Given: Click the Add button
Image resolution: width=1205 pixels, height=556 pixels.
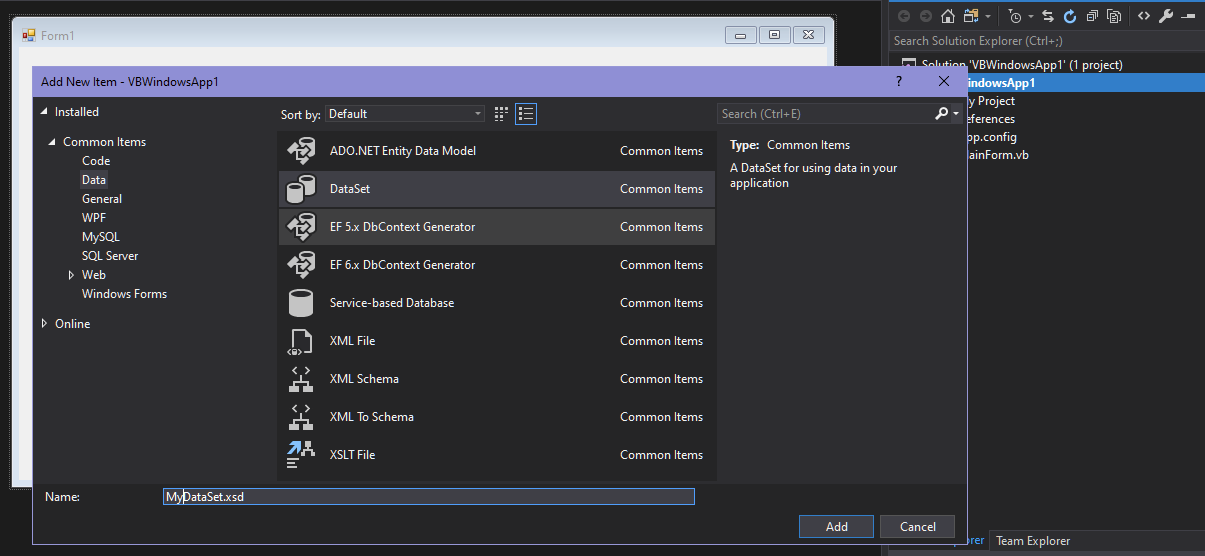Looking at the screenshot, I should click(837, 527).
